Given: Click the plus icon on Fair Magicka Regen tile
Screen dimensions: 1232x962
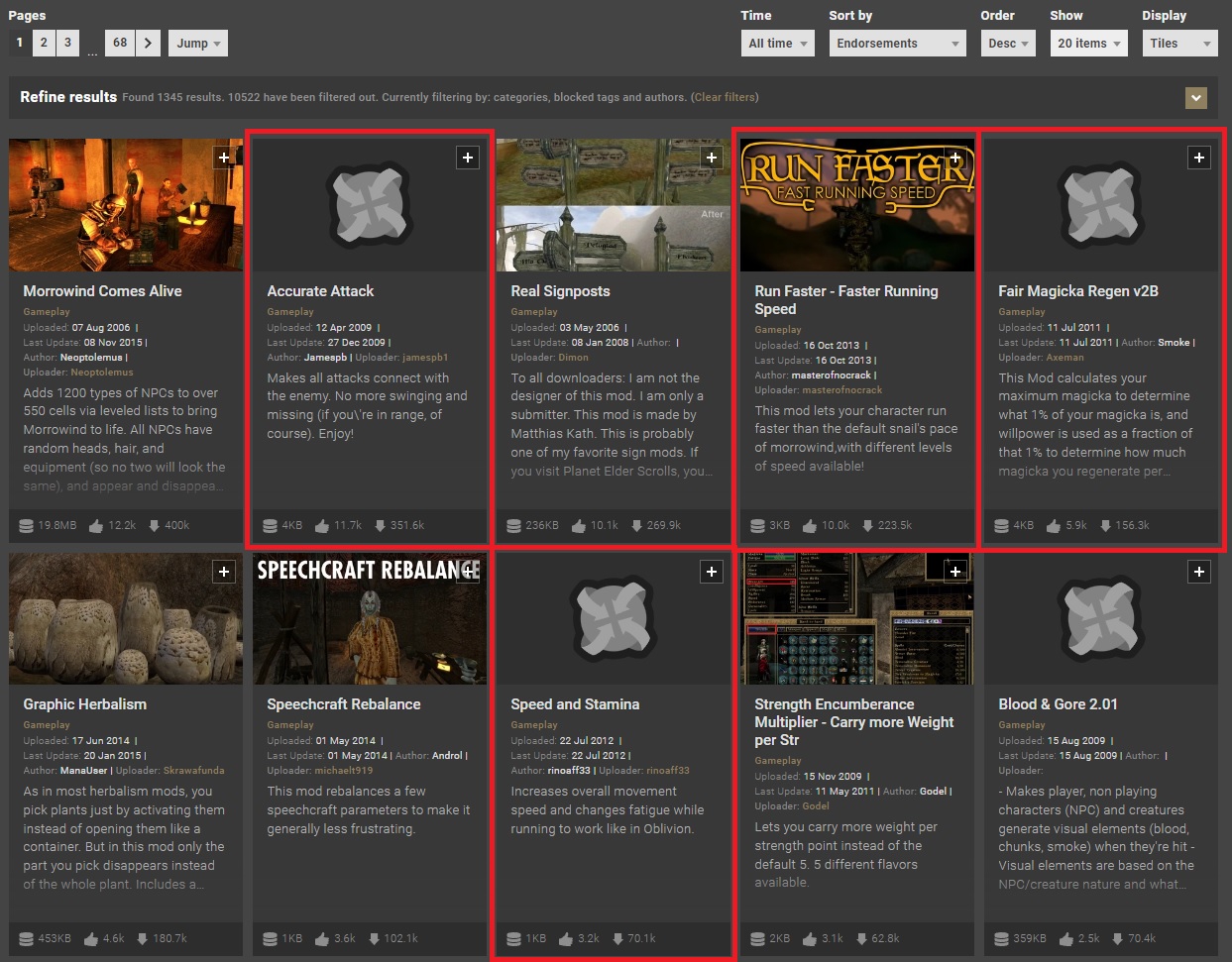Looking at the screenshot, I should [x=1199, y=158].
